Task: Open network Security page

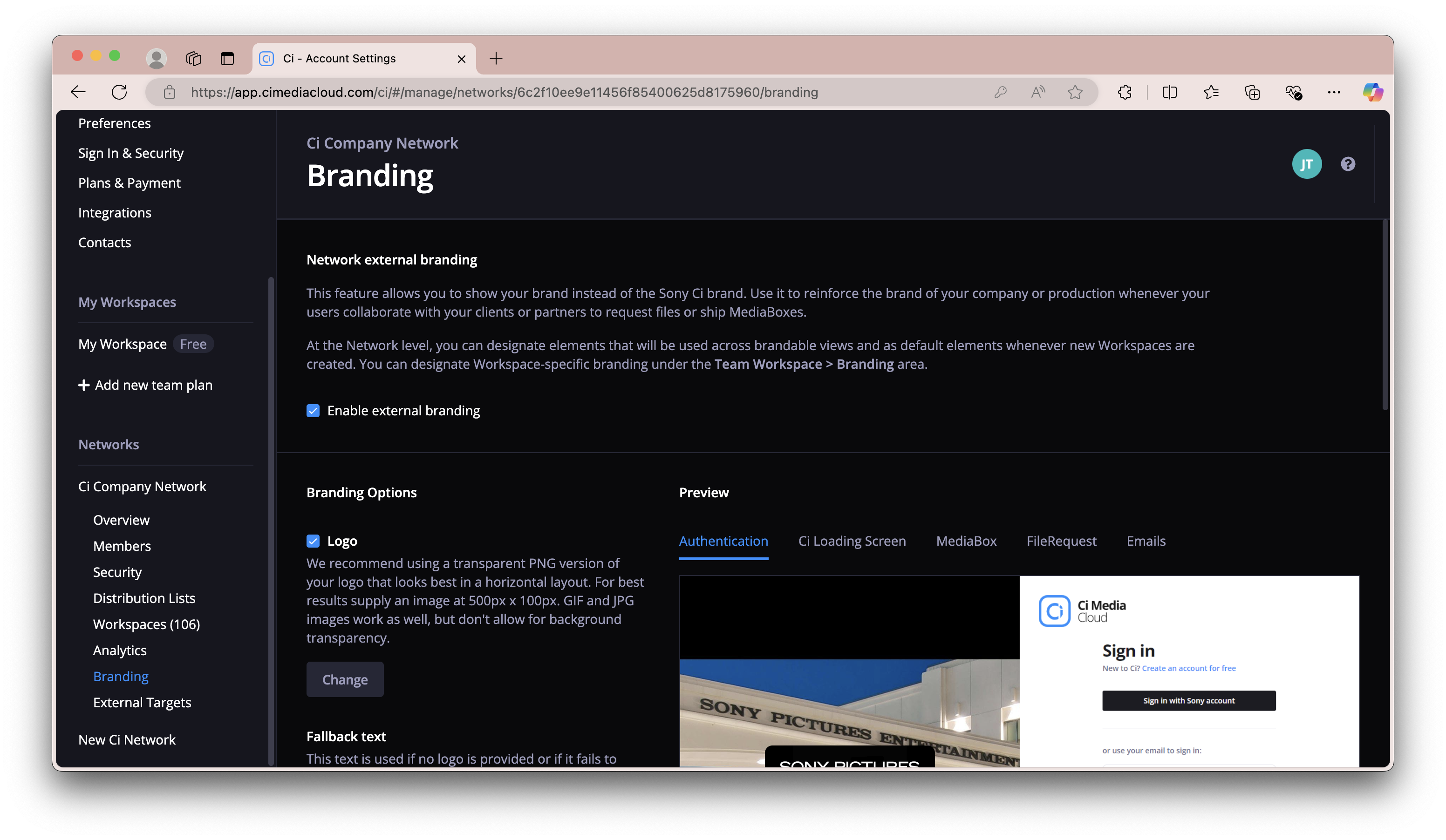Action: [117, 572]
